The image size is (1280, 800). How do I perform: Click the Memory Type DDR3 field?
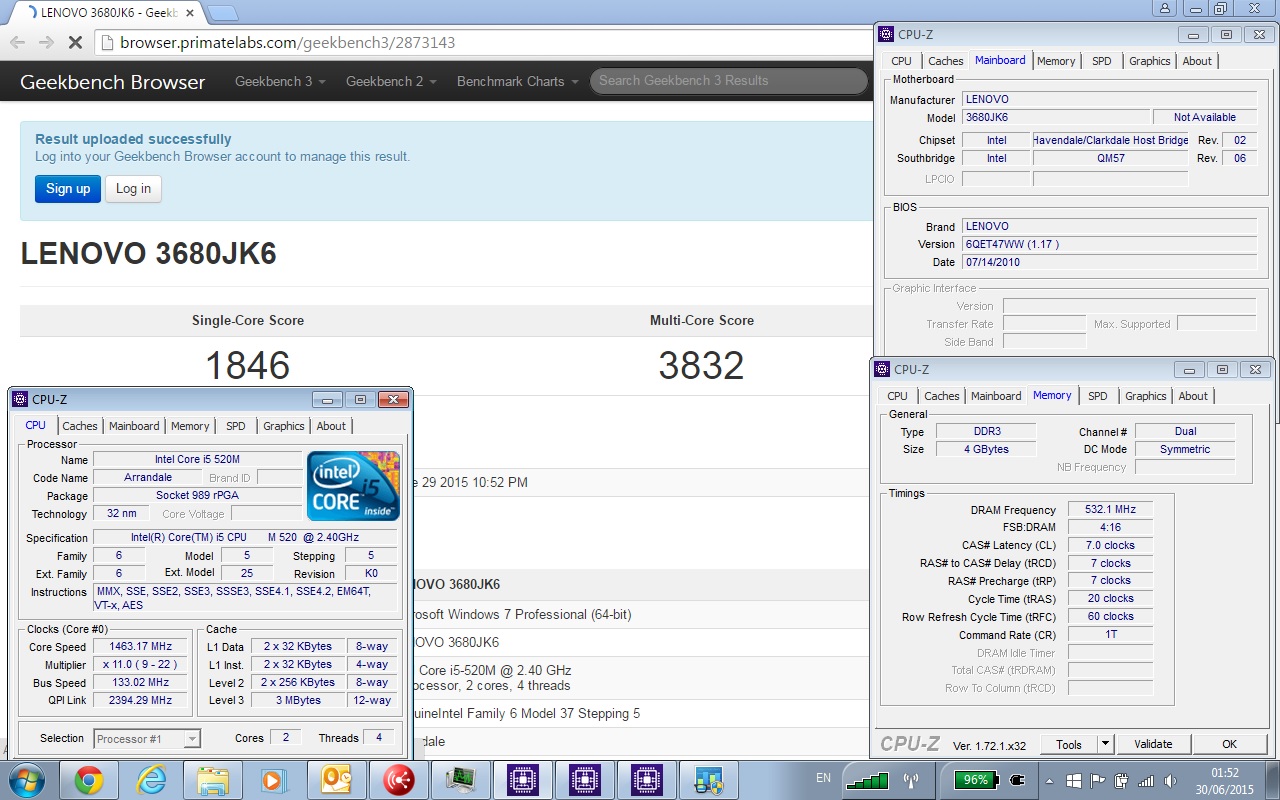point(987,431)
